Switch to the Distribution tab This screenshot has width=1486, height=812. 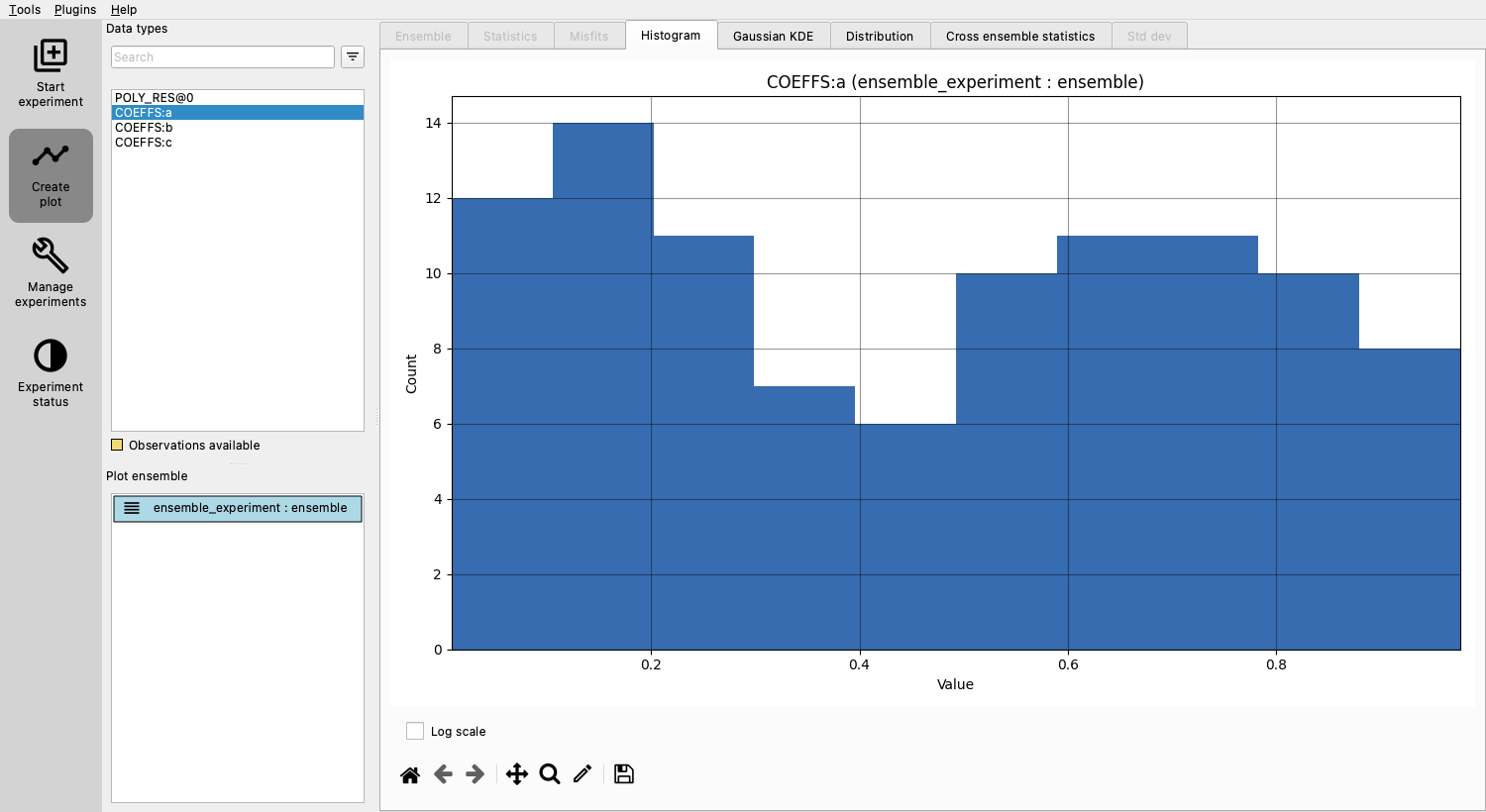click(880, 36)
